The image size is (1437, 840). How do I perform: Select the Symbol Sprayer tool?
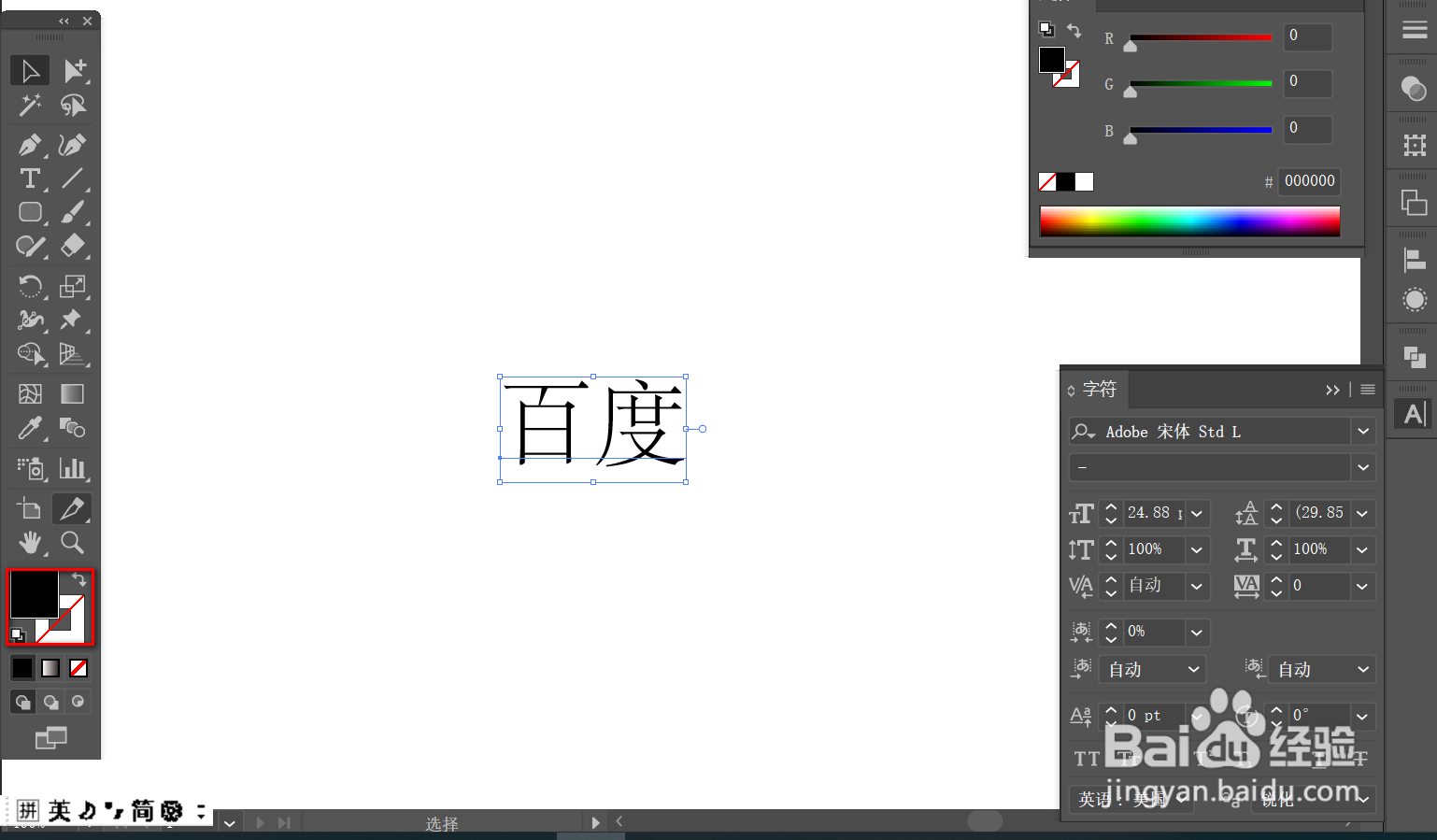point(30,468)
